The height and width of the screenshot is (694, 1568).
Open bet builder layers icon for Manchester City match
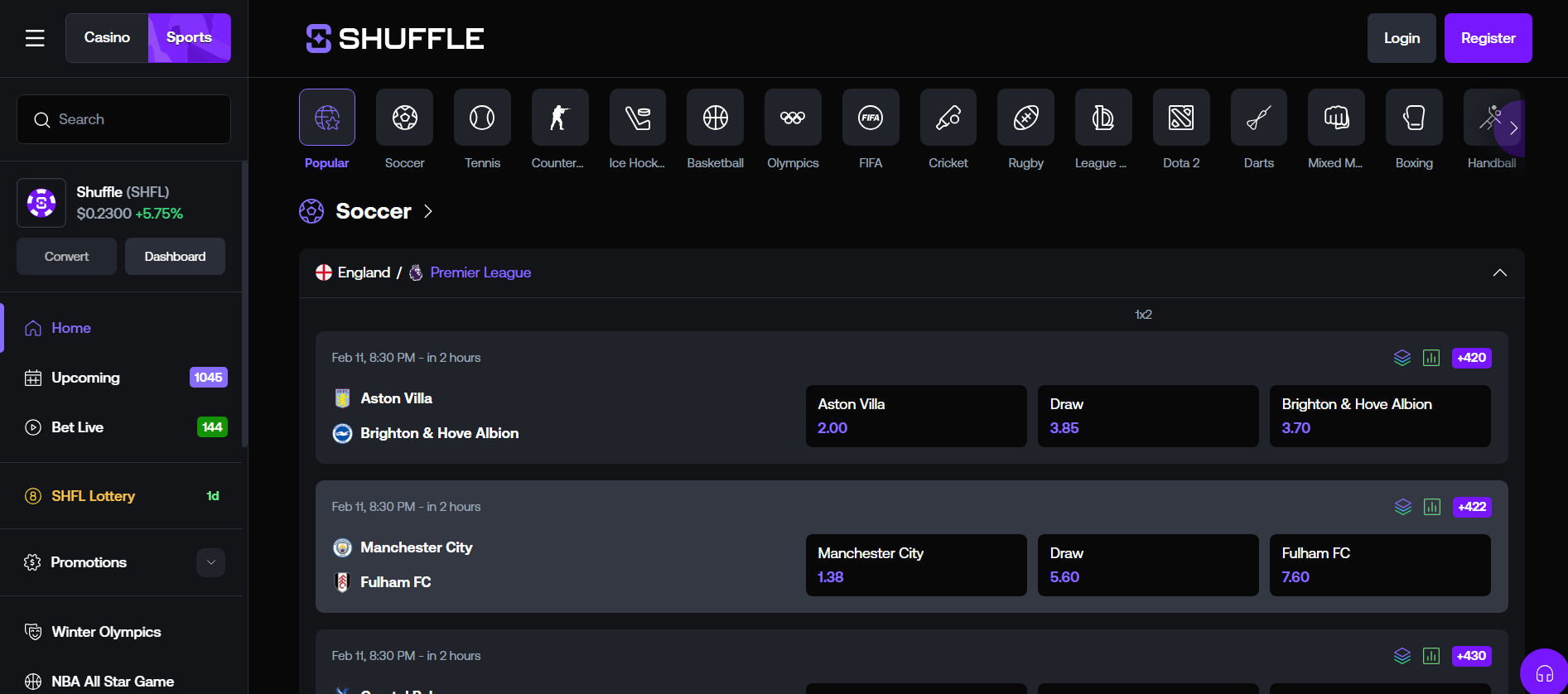pyautogui.click(x=1403, y=507)
